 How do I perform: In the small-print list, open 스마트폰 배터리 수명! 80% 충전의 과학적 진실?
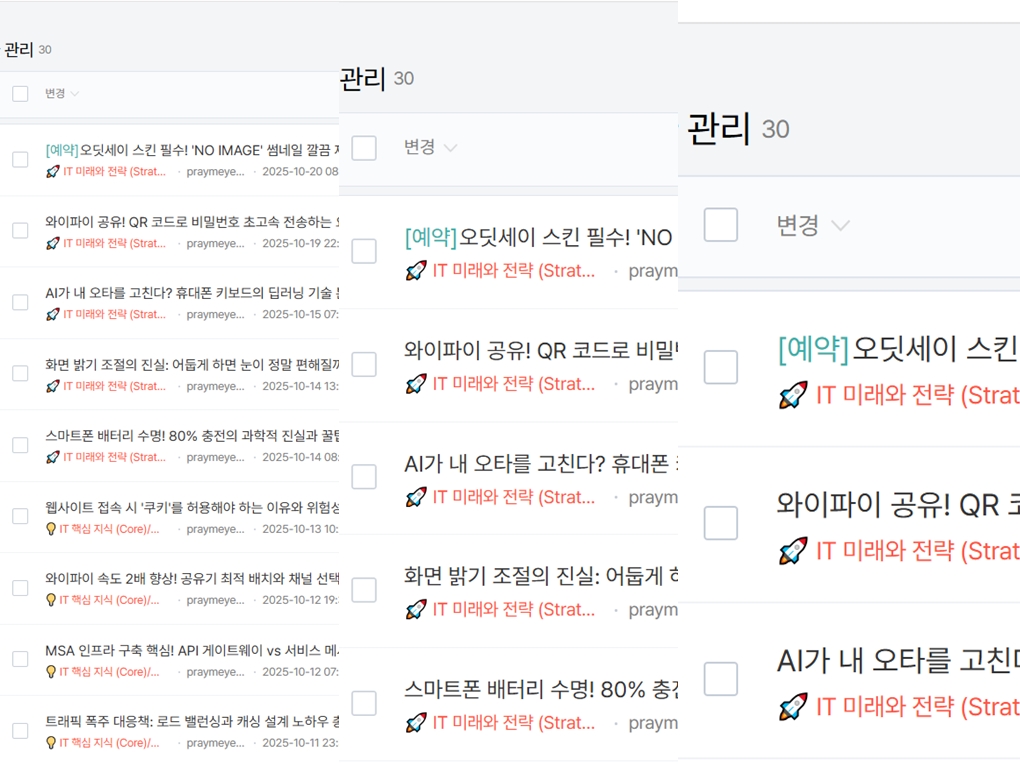(193, 436)
